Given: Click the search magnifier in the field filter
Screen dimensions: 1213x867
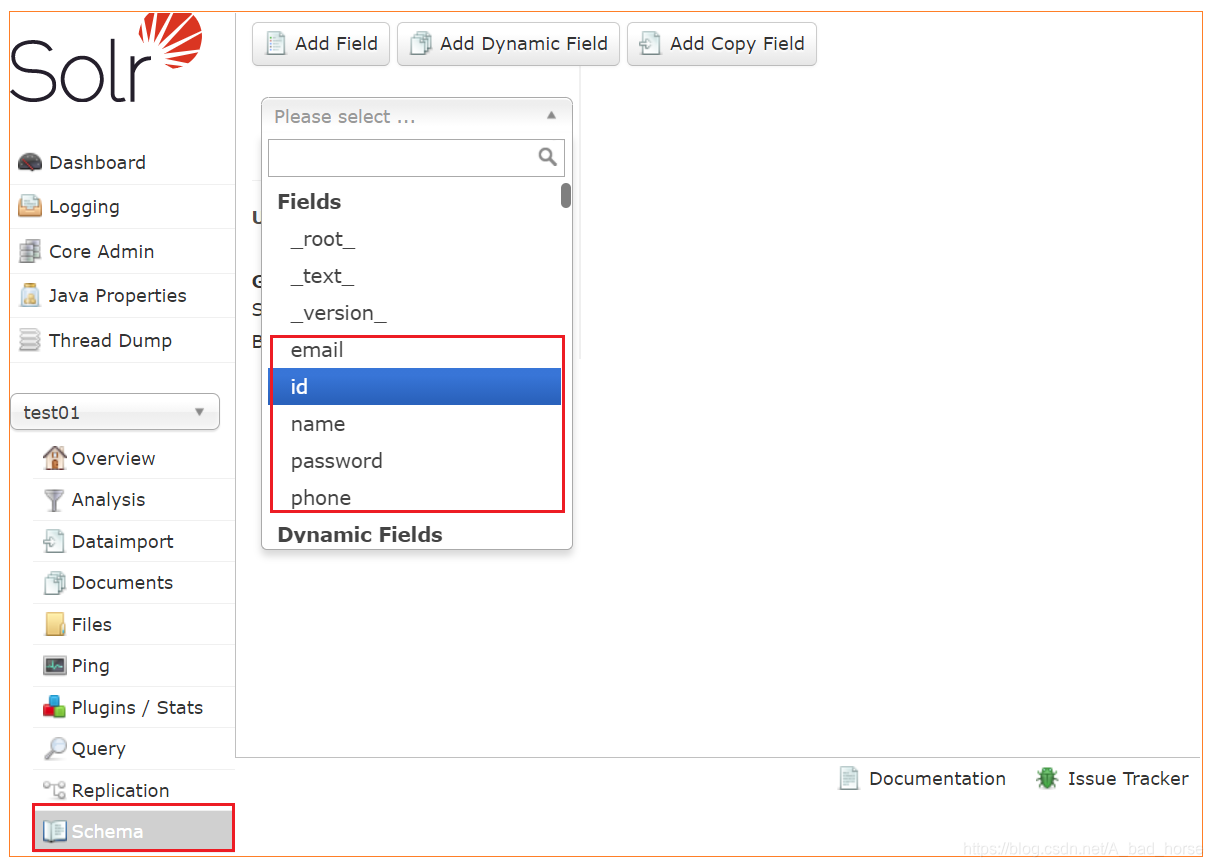Looking at the screenshot, I should point(547,157).
